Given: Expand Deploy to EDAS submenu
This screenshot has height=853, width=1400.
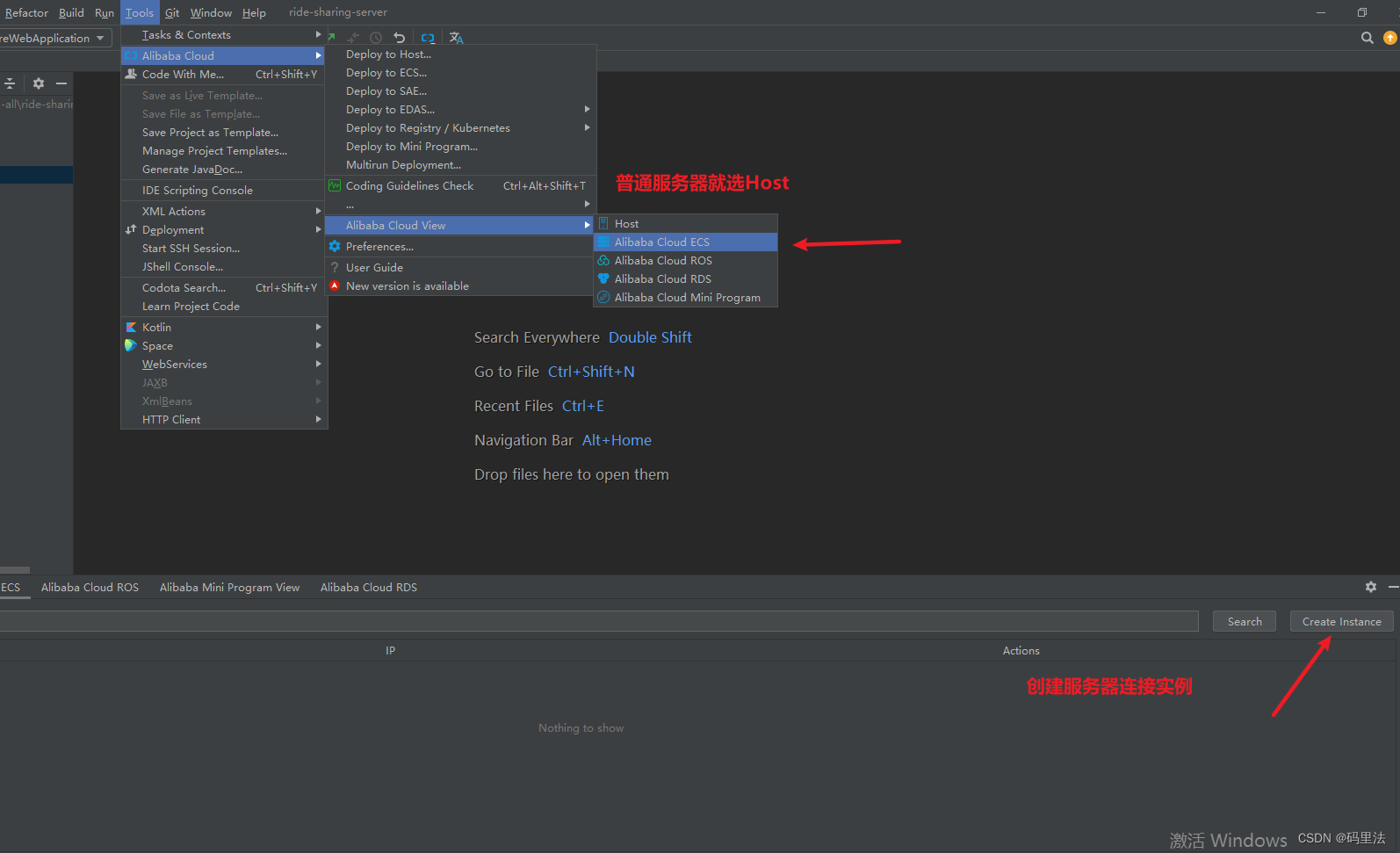Looking at the screenshot, I should coord(460,110).
